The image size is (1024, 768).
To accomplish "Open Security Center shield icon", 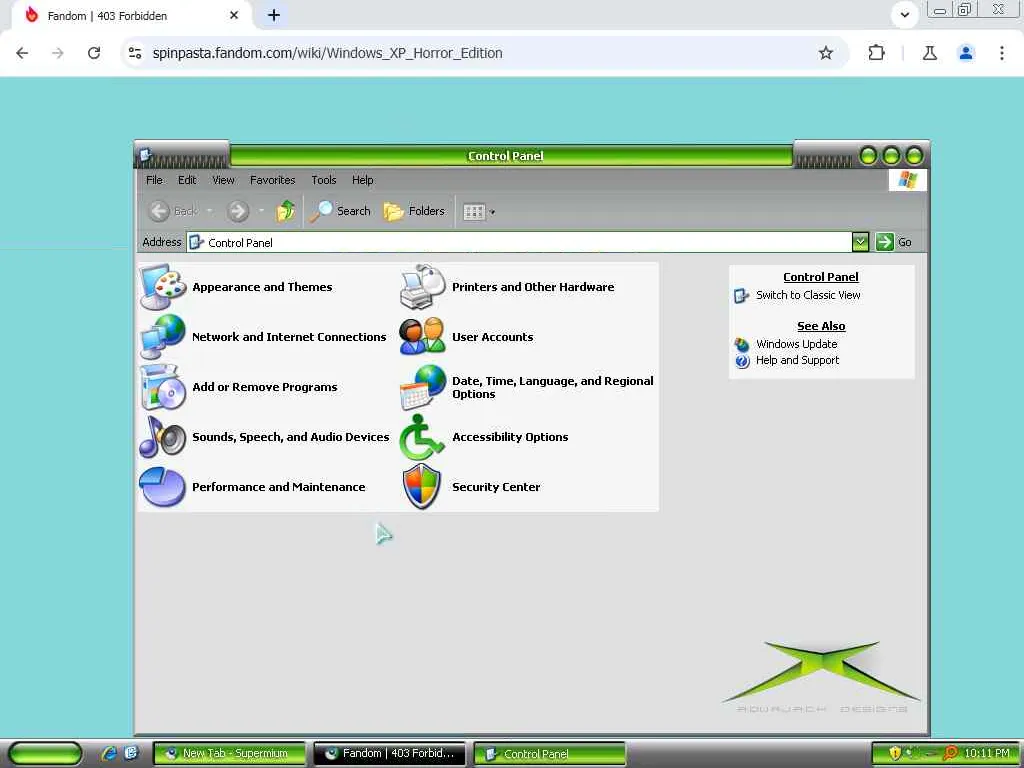I will pyautogui.click(x=423, y=487).
